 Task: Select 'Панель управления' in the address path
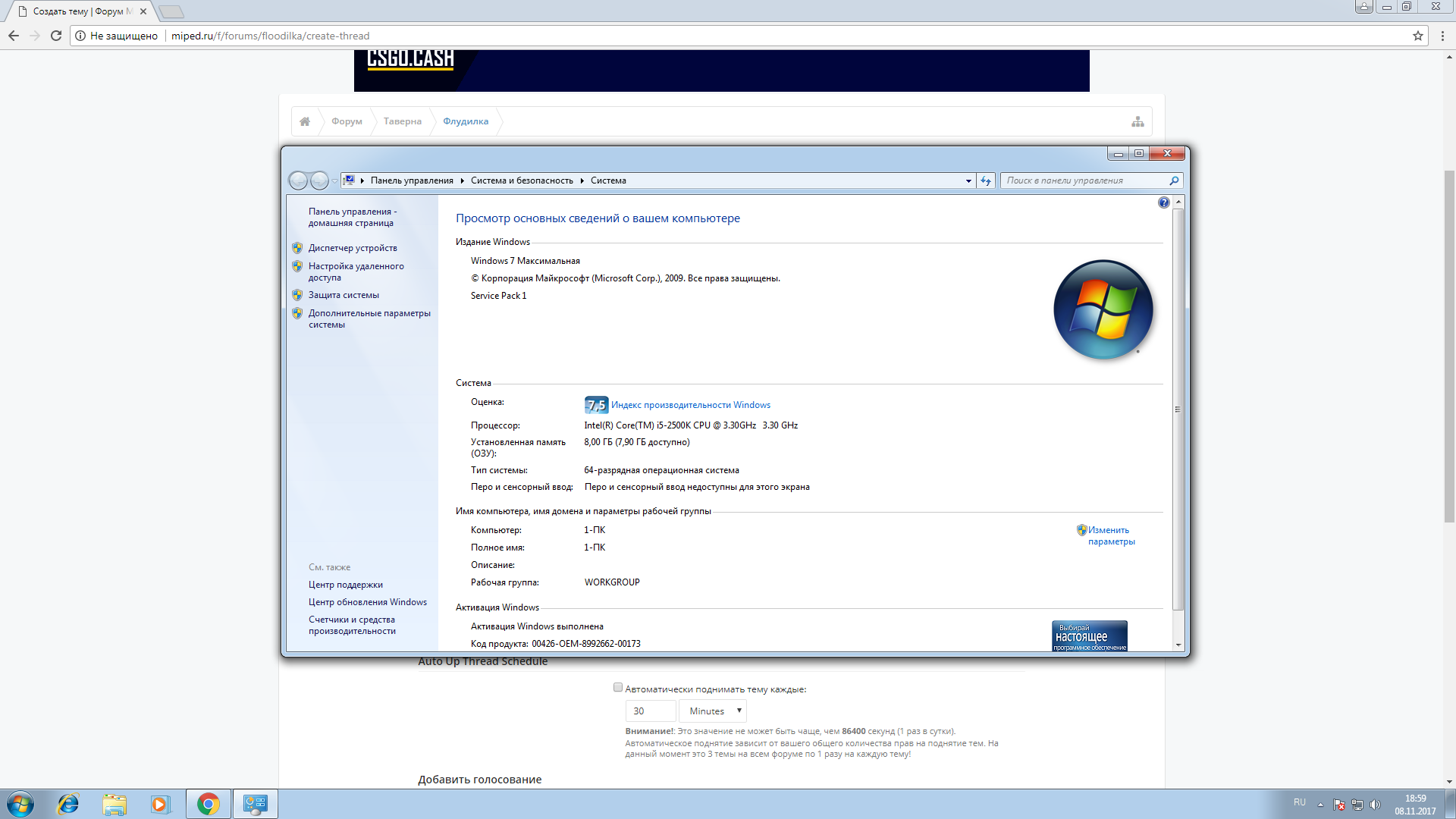tap(412, 180)
